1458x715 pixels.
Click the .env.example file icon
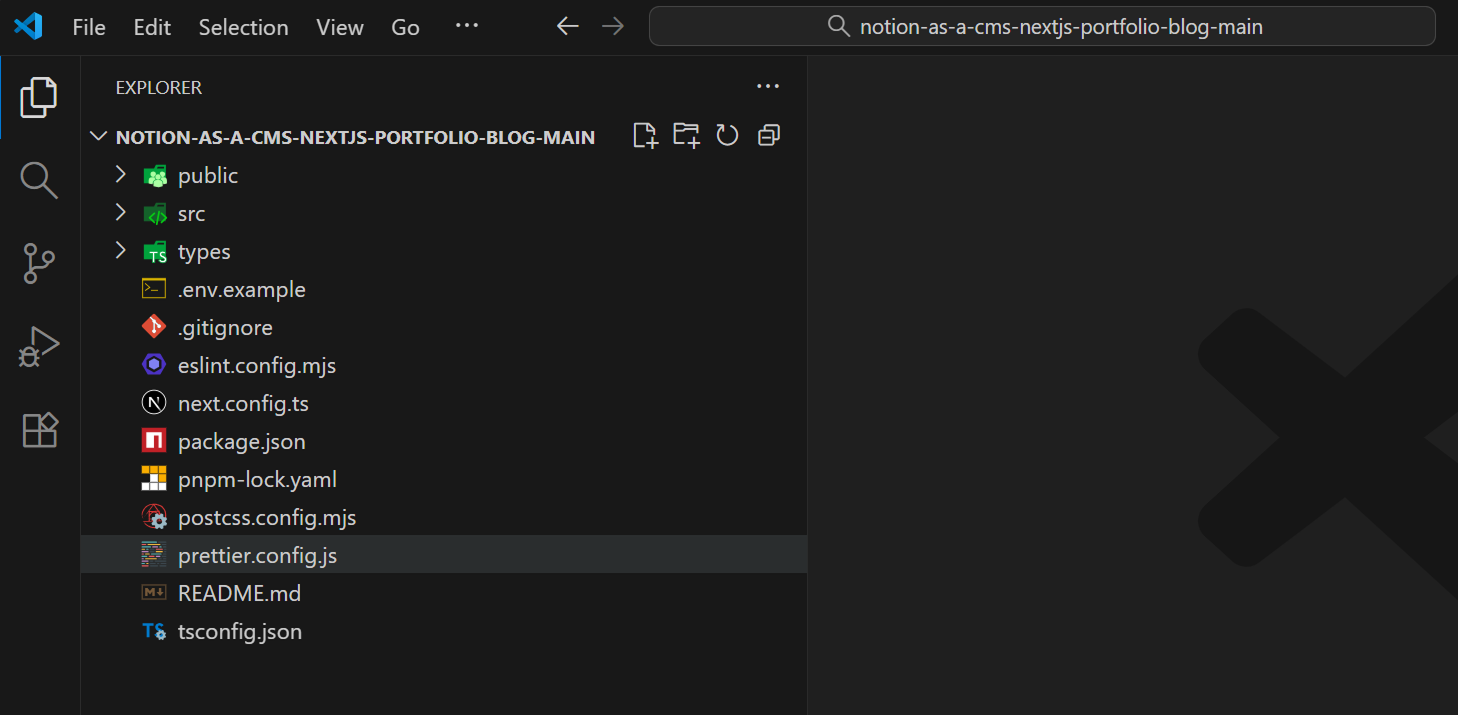154,290
